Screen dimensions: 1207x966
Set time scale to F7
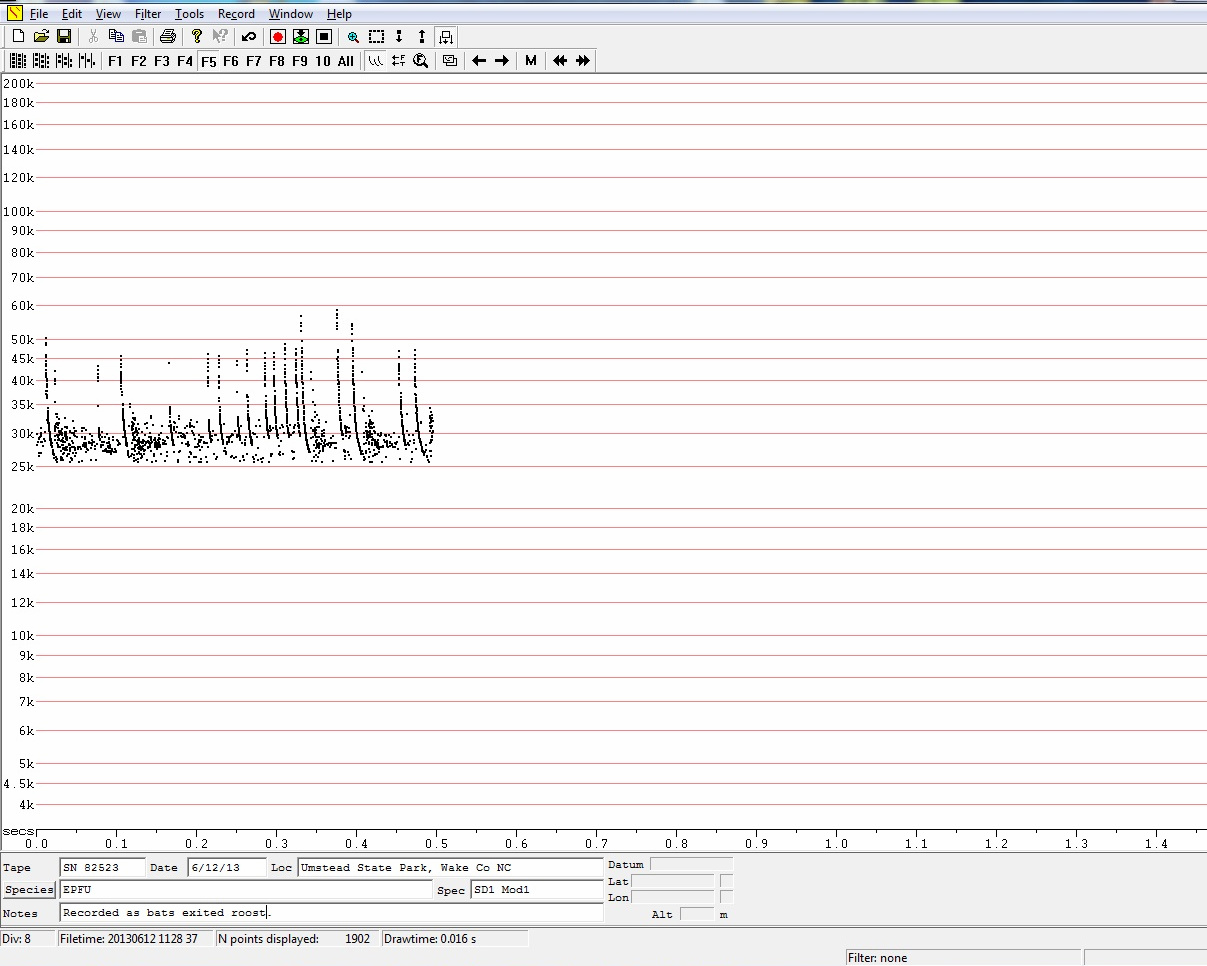coord(254,61)
